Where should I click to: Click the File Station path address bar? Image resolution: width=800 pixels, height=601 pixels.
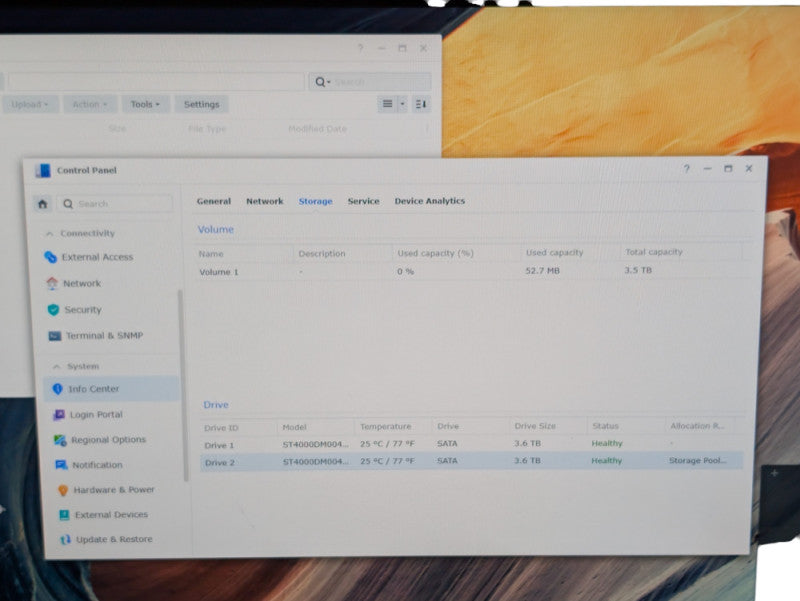point(156,82)
